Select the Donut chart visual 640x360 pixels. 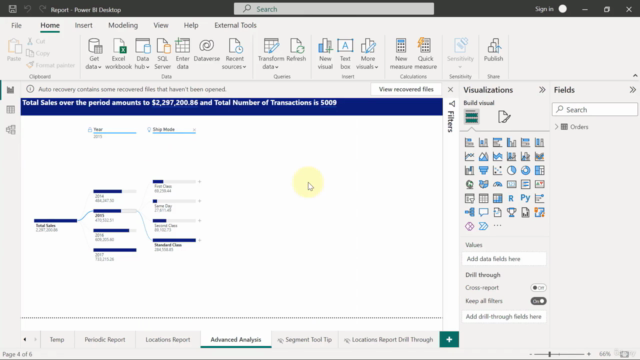click(525, 170)
